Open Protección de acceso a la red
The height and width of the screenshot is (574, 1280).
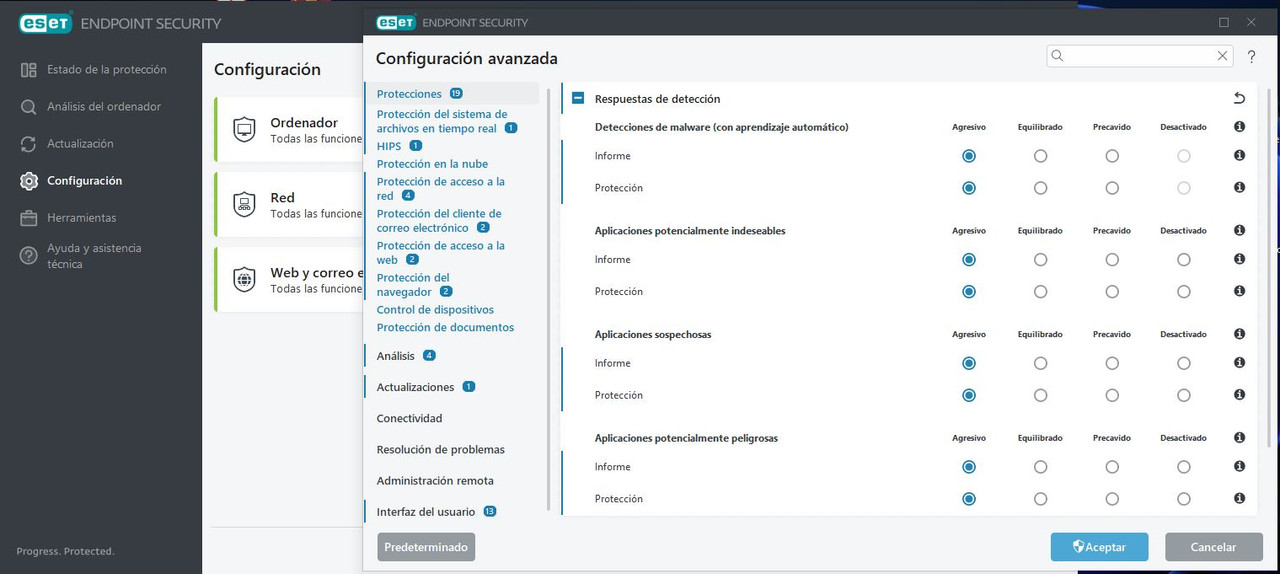click(x=441, y=189)
